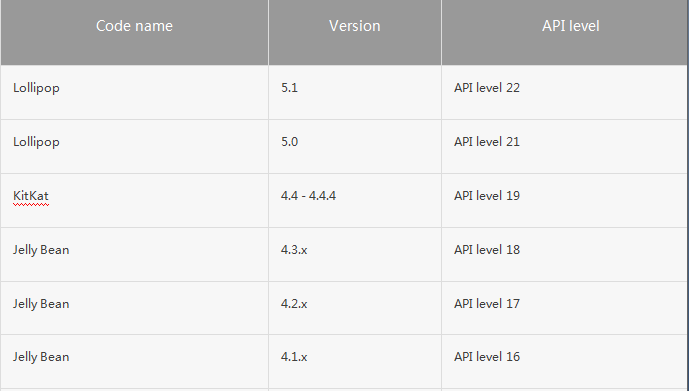Click the version 4.1.x cell
689x391 pixels.
point(355,362)
